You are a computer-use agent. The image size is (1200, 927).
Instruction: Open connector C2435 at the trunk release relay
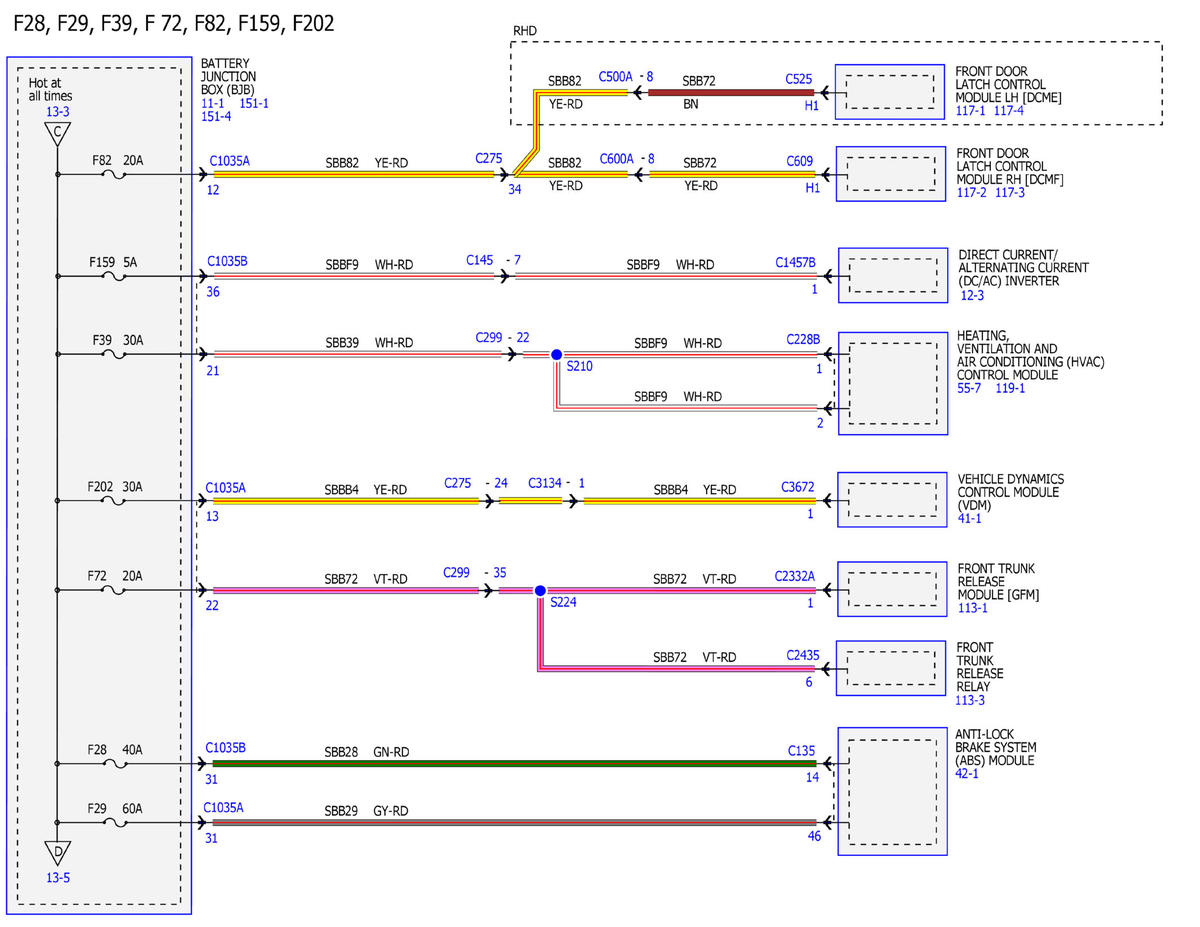[802, 655]
